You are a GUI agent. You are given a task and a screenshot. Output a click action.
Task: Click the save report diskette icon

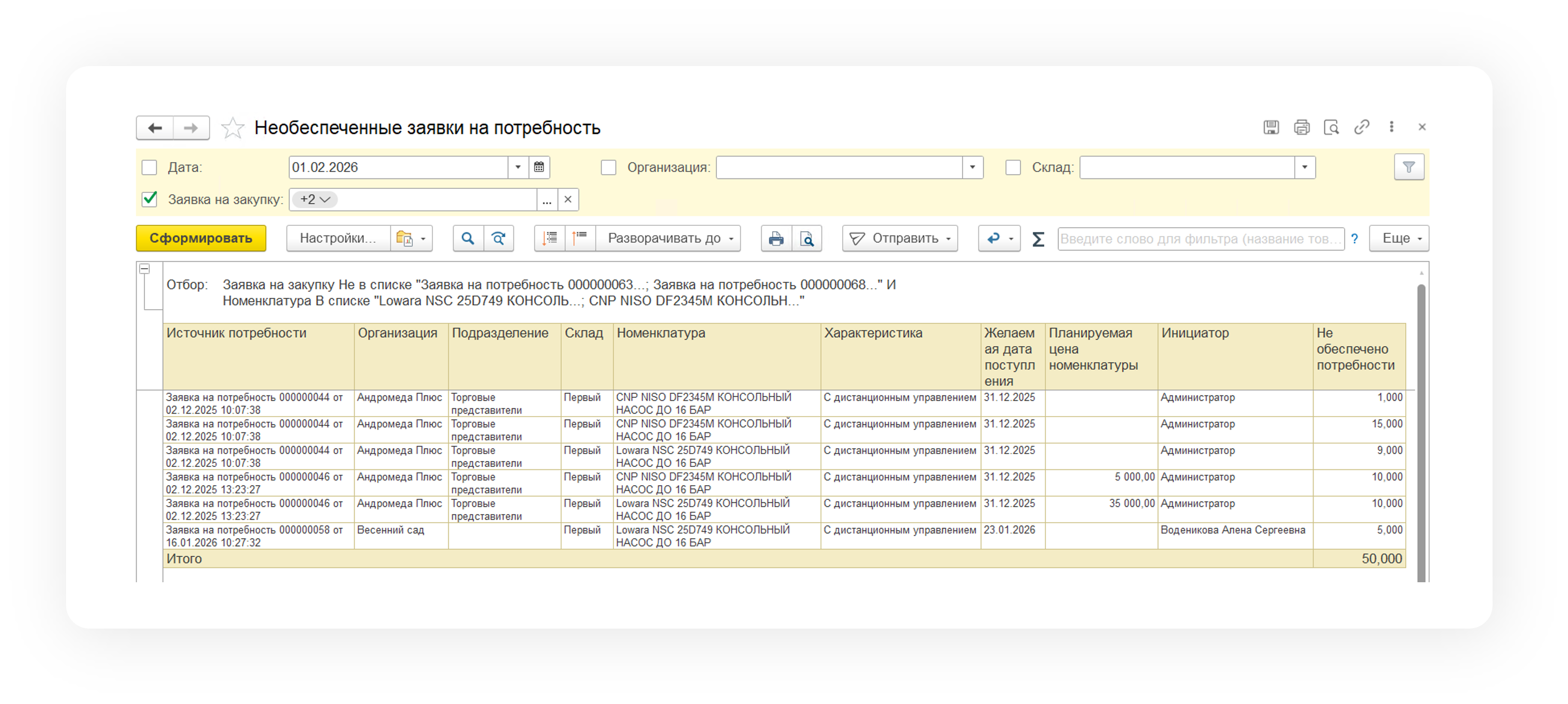click(x=1271, y=127)
